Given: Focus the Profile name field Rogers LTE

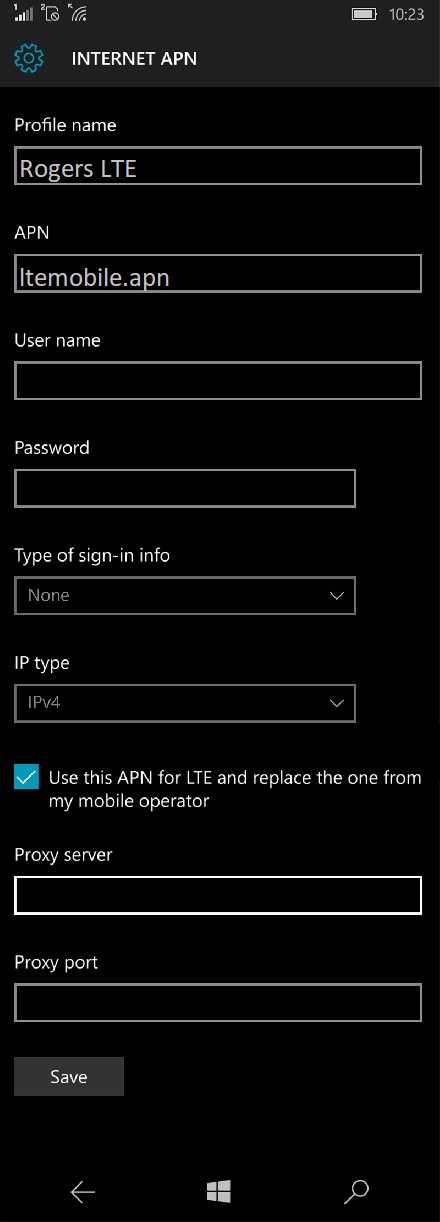Looking at the screenshot, I should (218, 167).
